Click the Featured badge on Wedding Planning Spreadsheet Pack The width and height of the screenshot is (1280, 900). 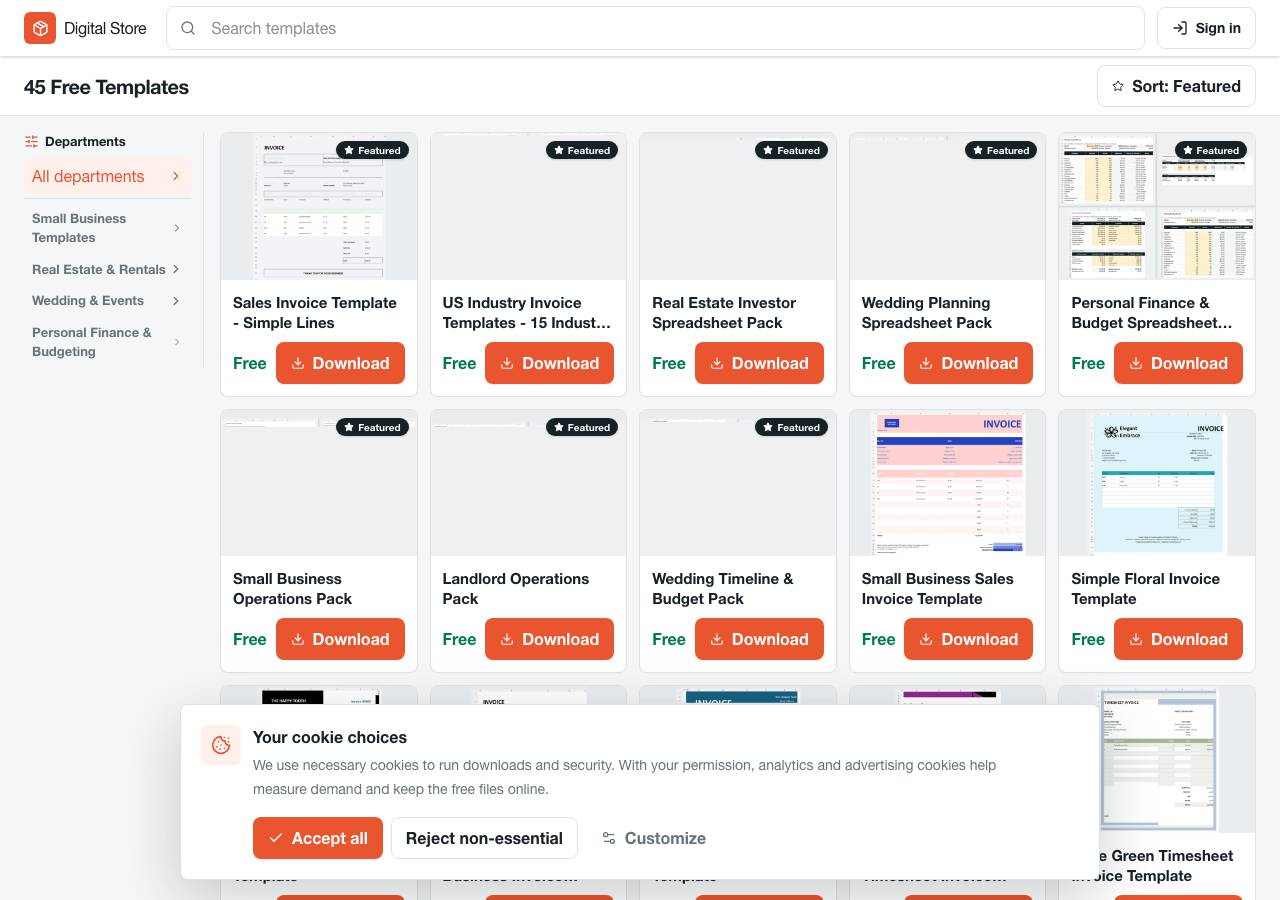pos(1001,150)
